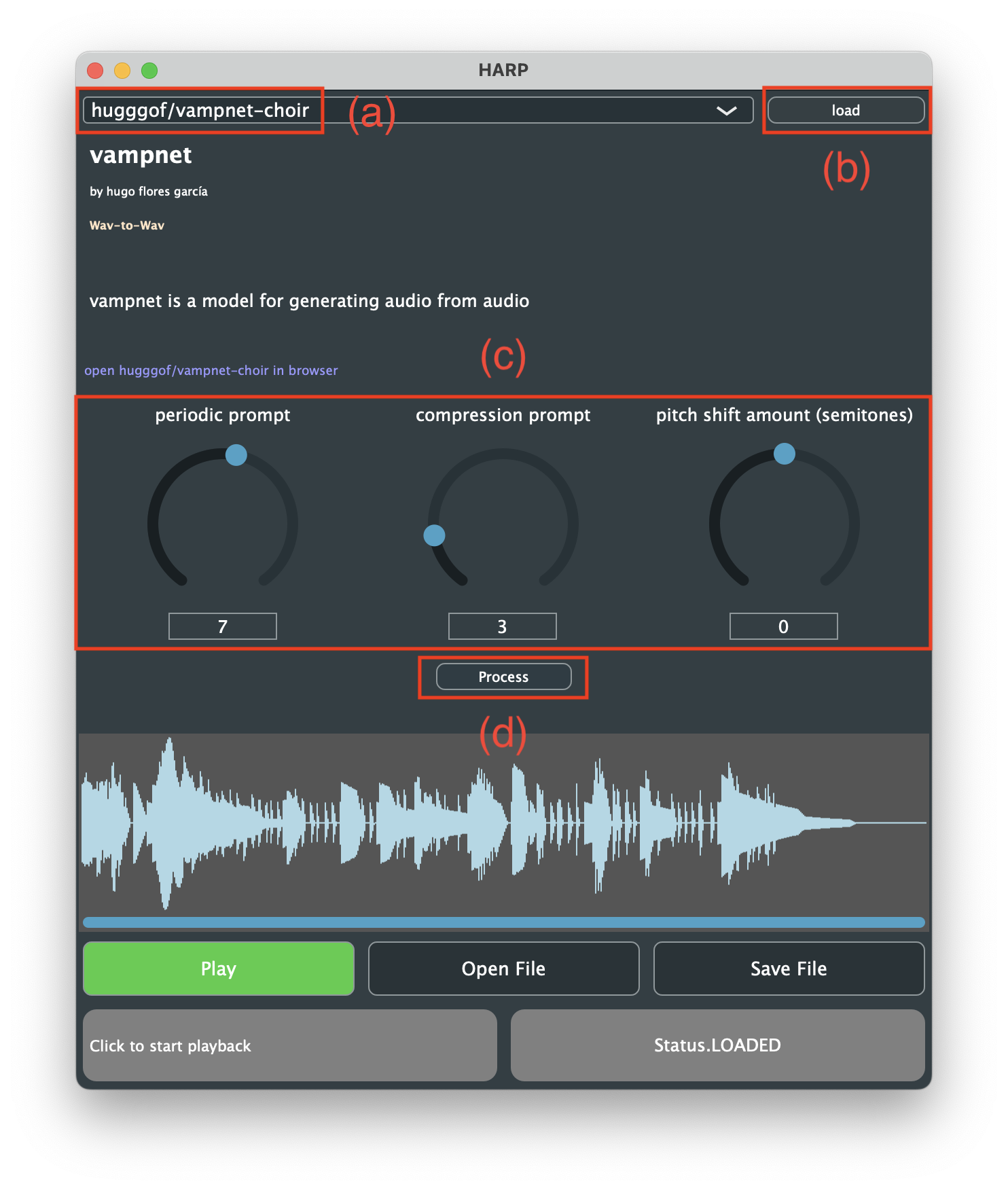
Task: Open the hugggof/vampnet-choir model dropdown
Action: coord(418,110)
